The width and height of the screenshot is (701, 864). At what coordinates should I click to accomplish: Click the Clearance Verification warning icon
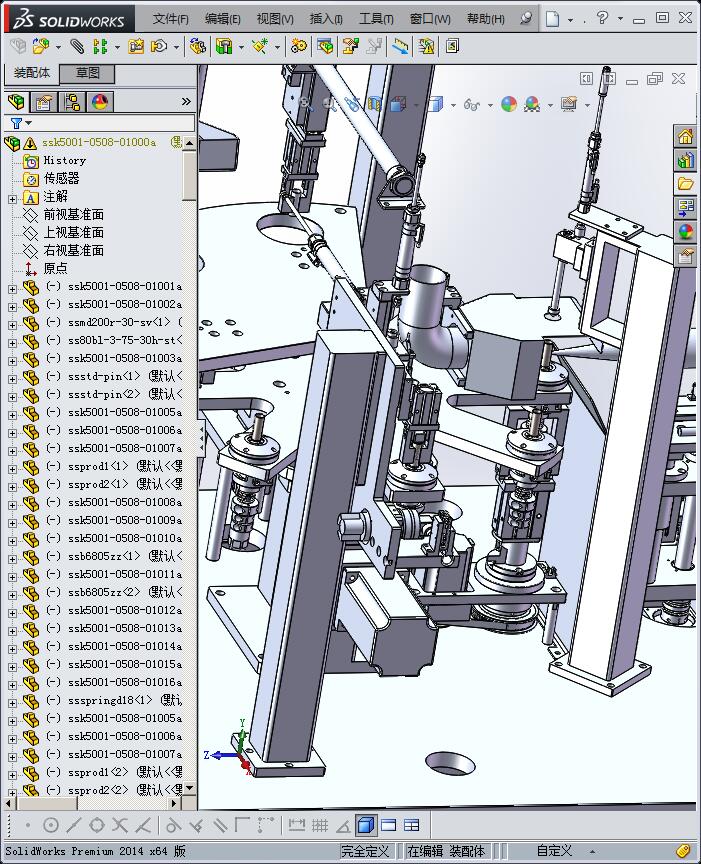coord(426,46)
